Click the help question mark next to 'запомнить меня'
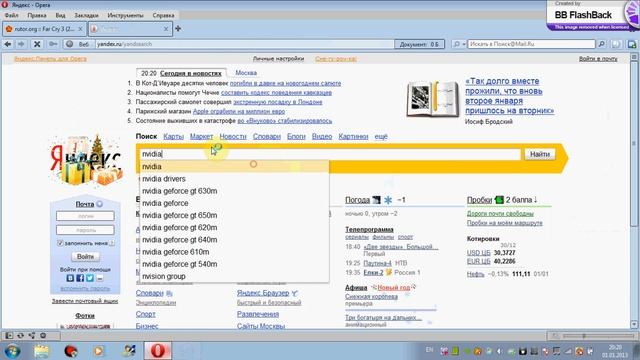 point(112,243)
